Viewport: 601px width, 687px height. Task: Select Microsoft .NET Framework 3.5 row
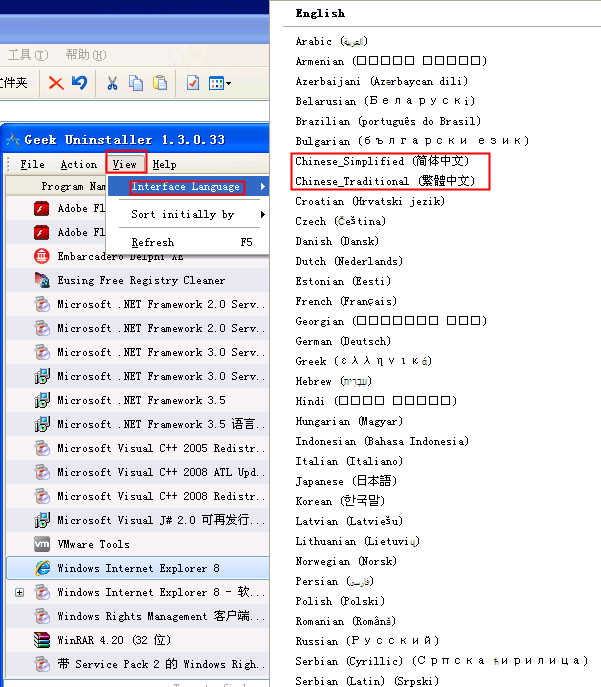(138, 400)
